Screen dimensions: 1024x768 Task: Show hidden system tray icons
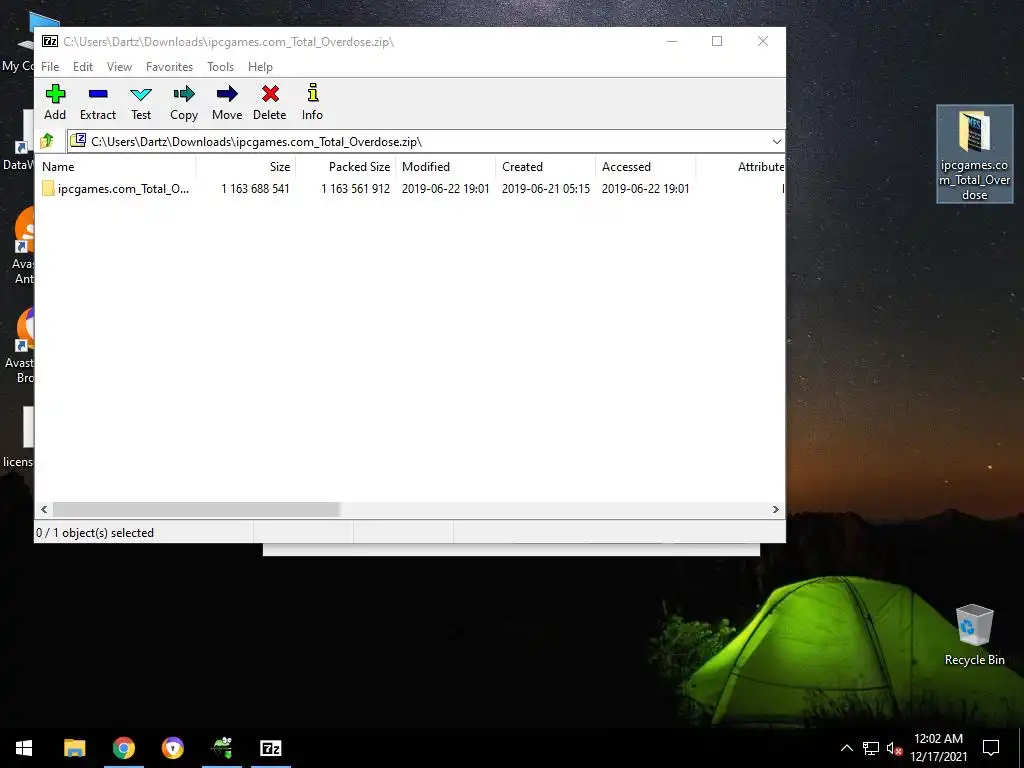(x=846, y=748)
